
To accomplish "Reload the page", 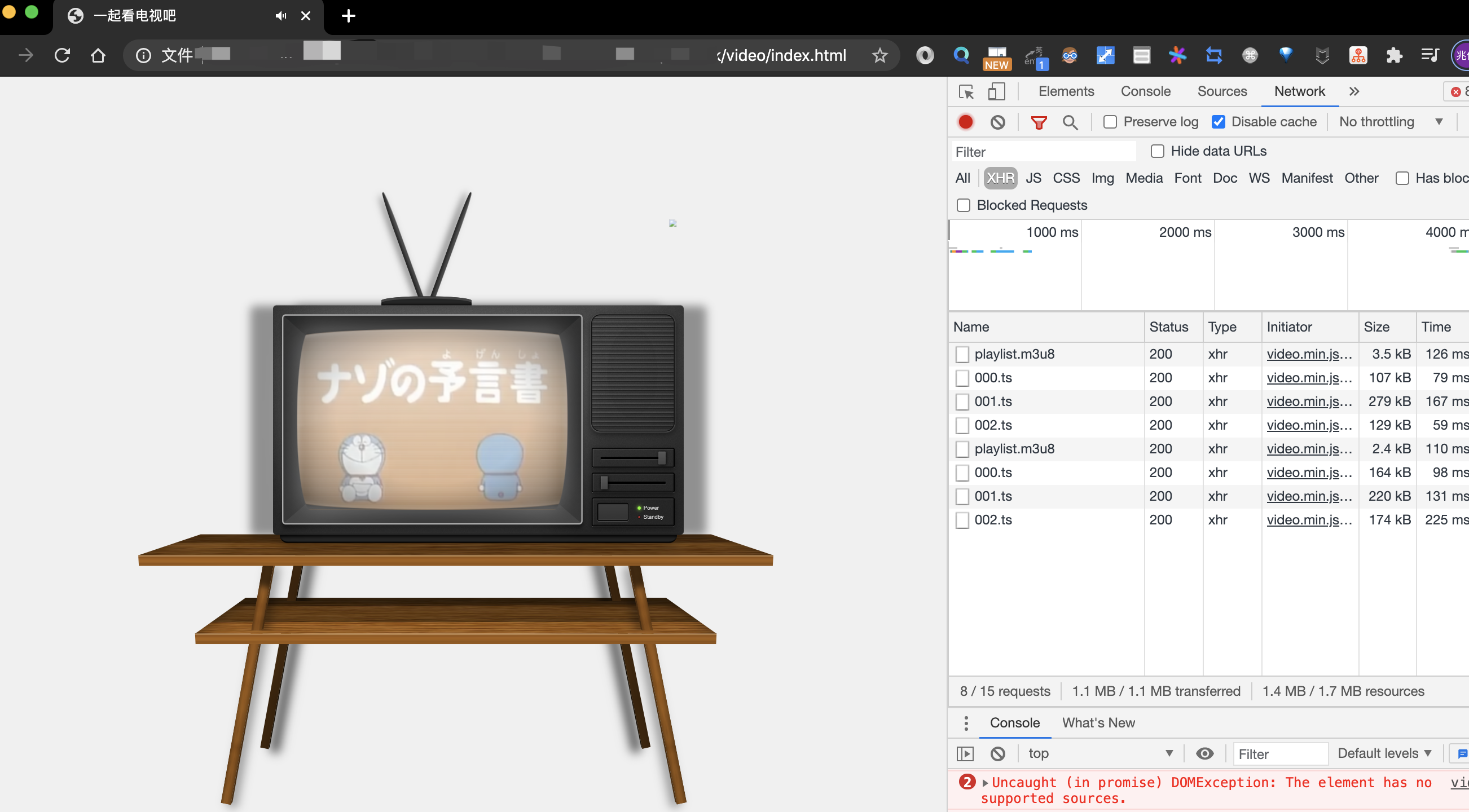I will click(x=62, y=55).
